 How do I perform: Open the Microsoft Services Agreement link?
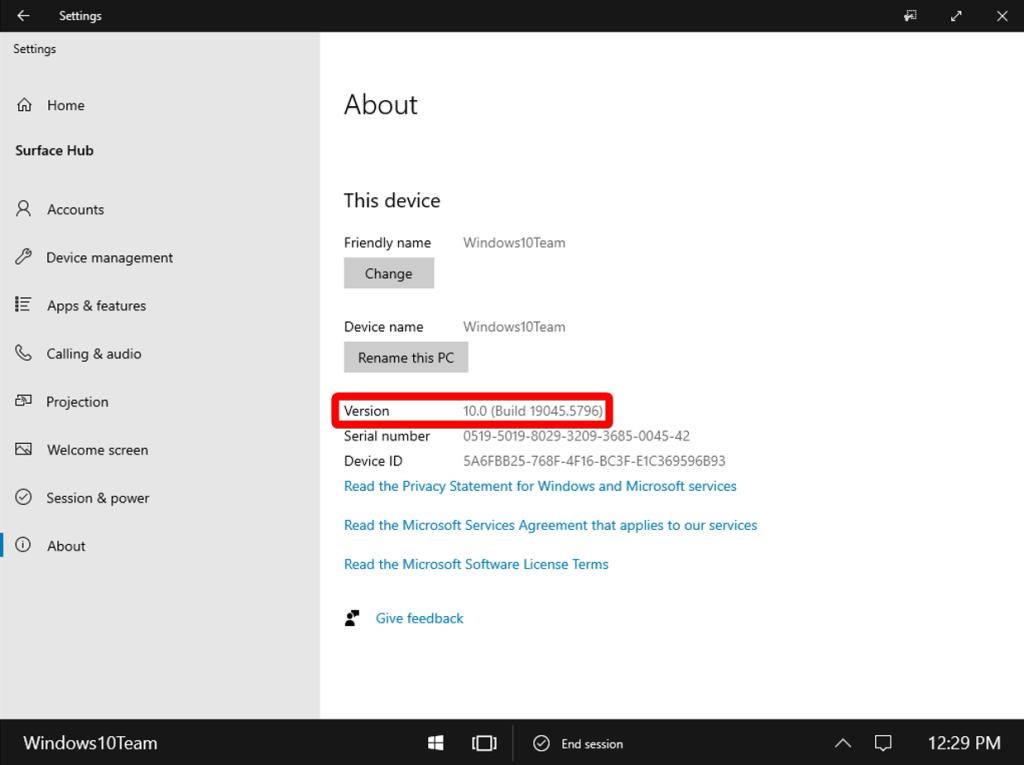[x=551, y=525]
